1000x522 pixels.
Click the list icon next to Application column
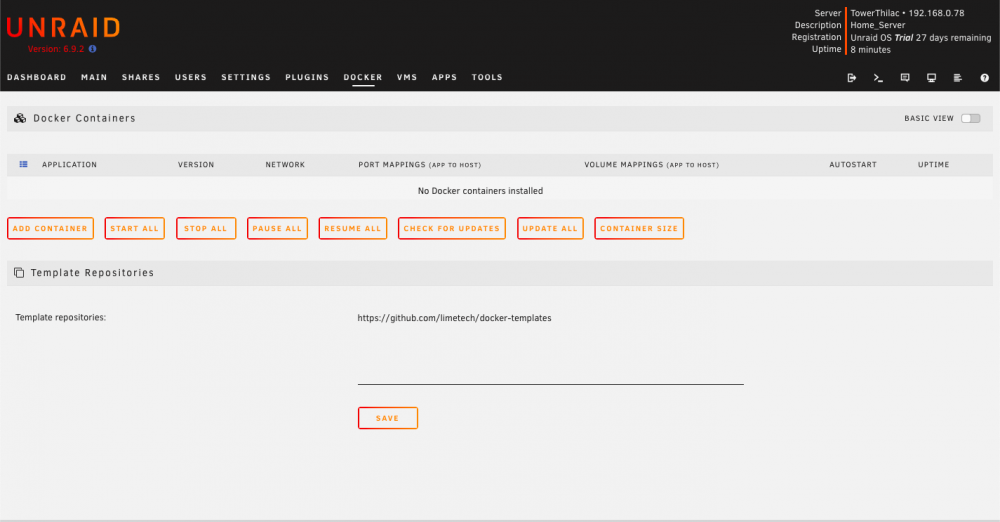tap(24, 164)
